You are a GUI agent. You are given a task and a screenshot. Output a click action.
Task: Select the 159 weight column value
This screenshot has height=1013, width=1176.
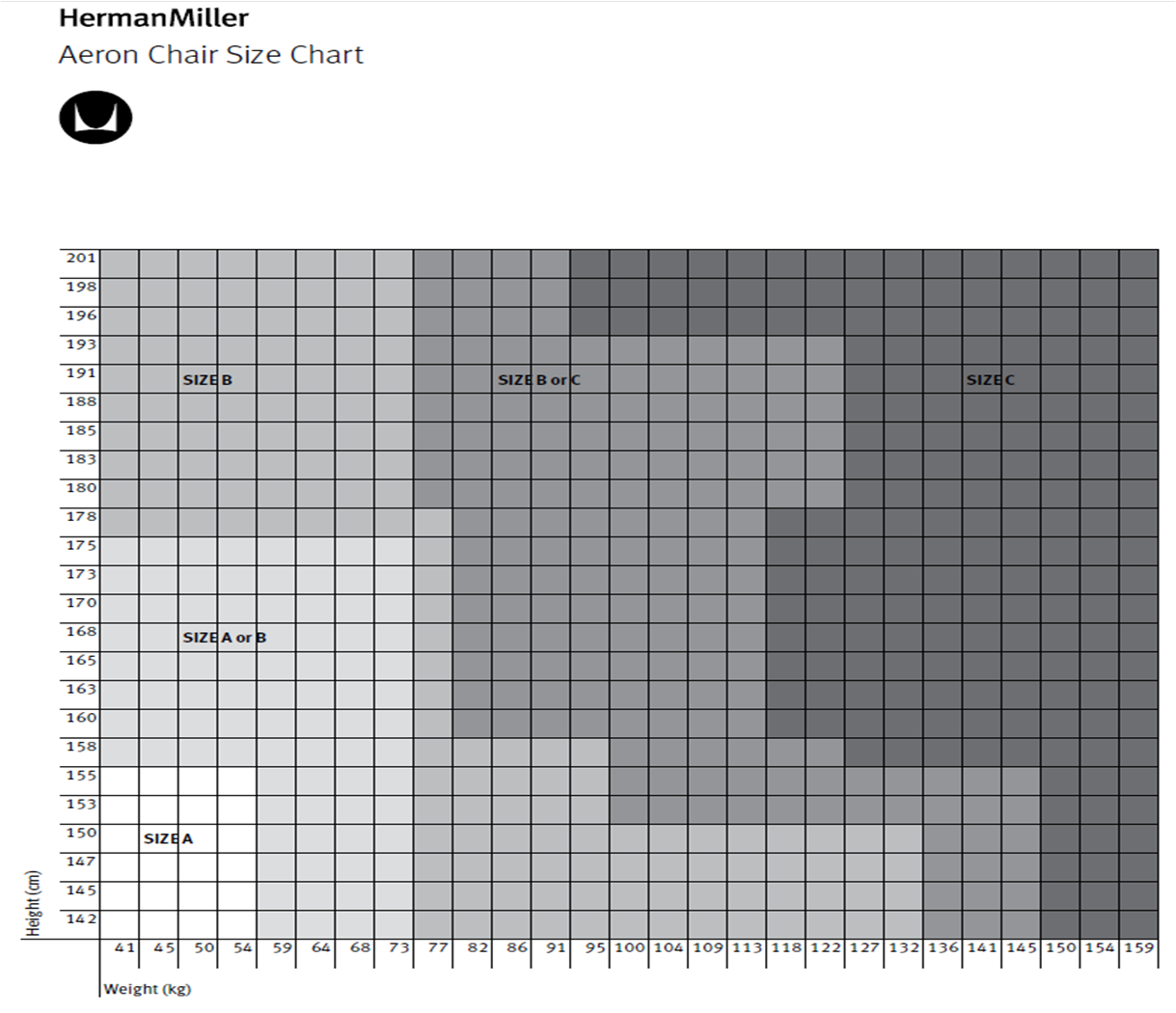tap(1138, 947)
